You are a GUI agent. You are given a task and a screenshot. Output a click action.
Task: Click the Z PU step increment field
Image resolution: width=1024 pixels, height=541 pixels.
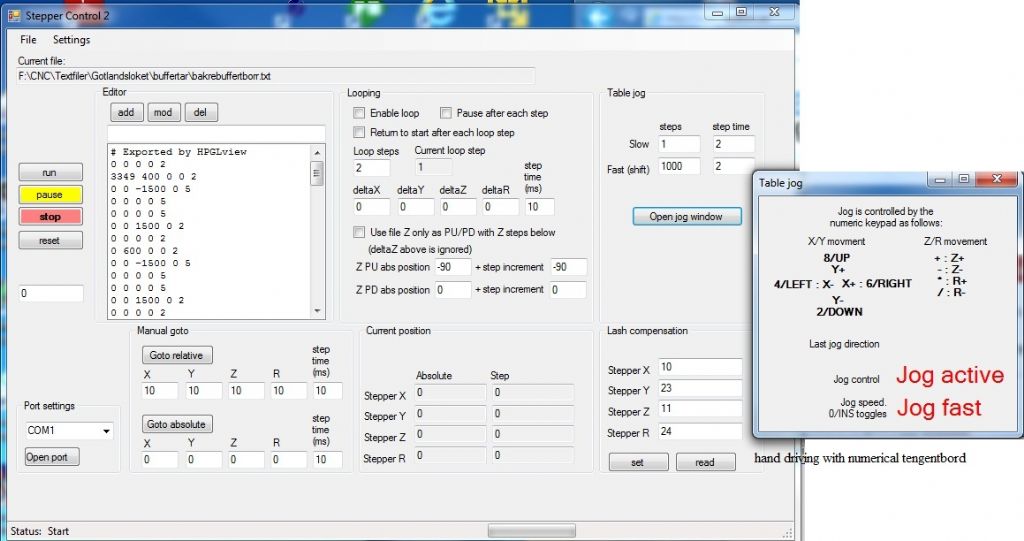point(569,267)
